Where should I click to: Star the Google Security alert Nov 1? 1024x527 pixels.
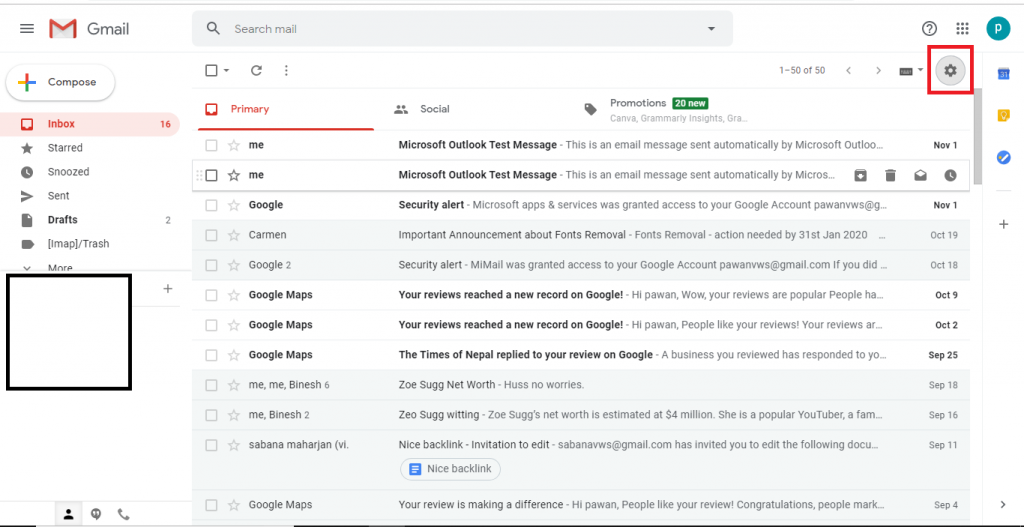(233, 205)
